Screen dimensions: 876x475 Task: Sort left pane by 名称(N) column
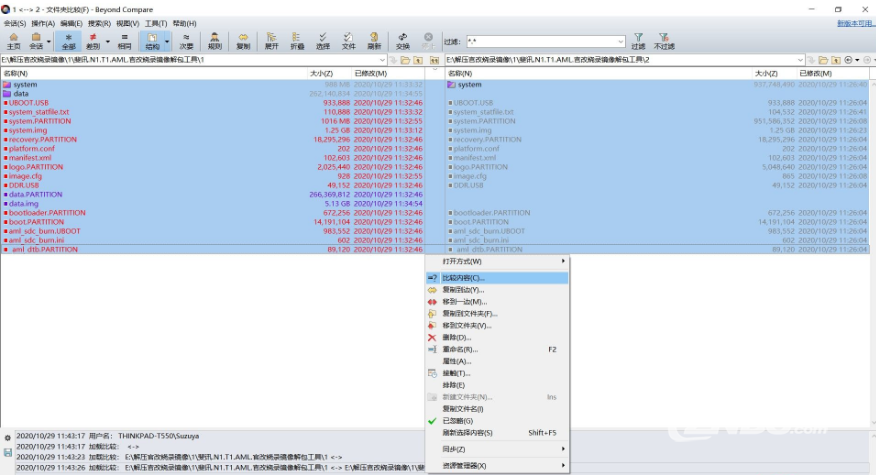[x=154, y=73]
